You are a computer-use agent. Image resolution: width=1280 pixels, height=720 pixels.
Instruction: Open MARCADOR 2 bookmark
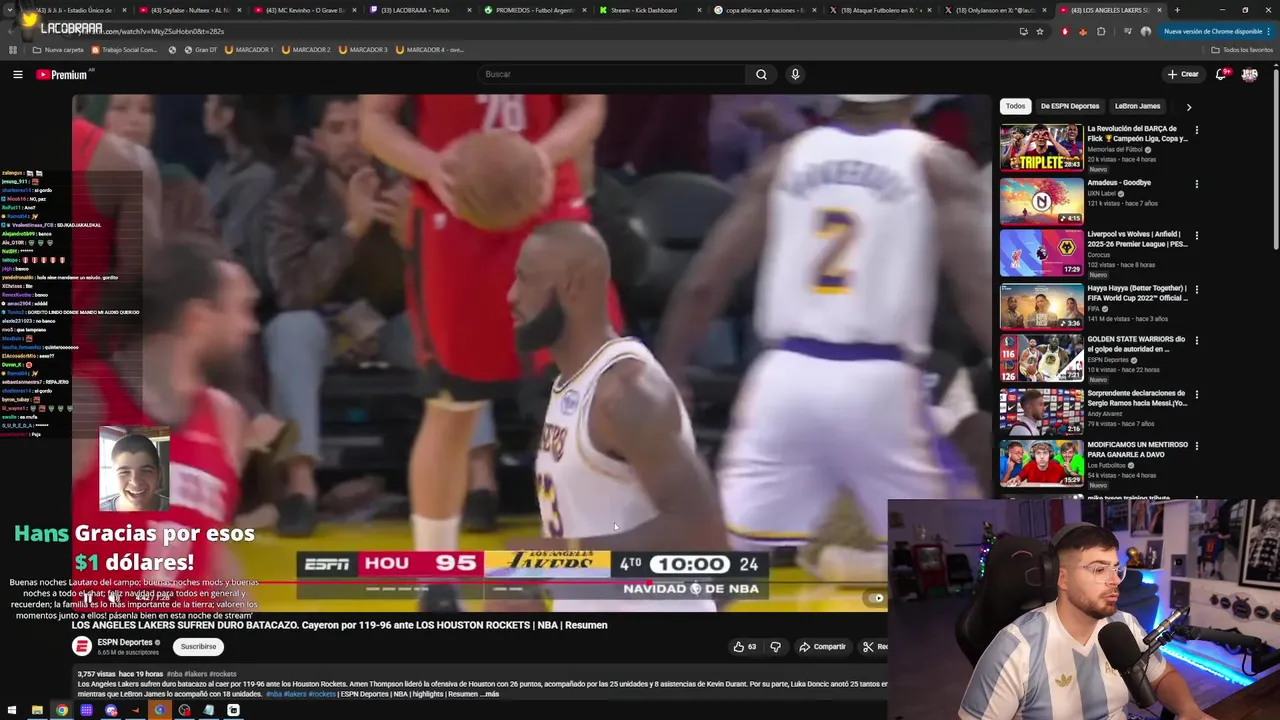click(x=305, y=49)
